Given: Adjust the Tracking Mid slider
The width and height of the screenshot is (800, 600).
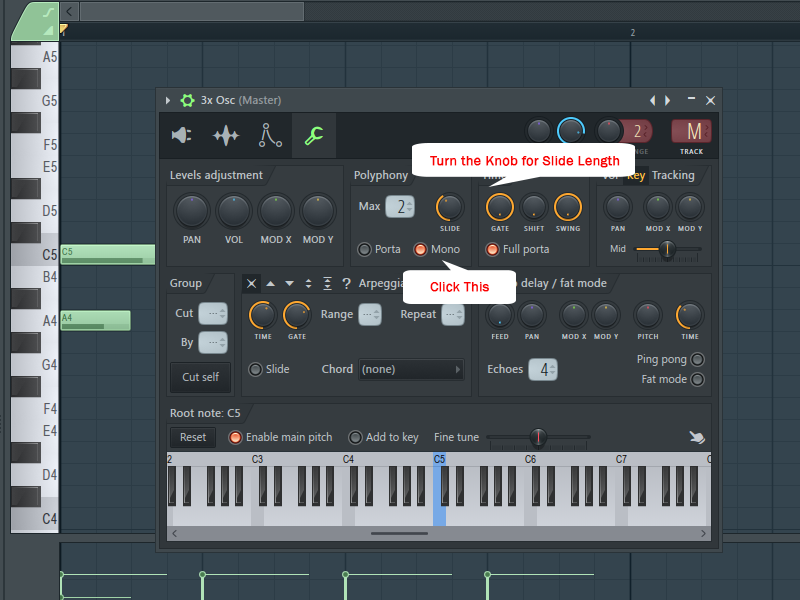Looking at the screenshot, I should [x=667, y=249].
